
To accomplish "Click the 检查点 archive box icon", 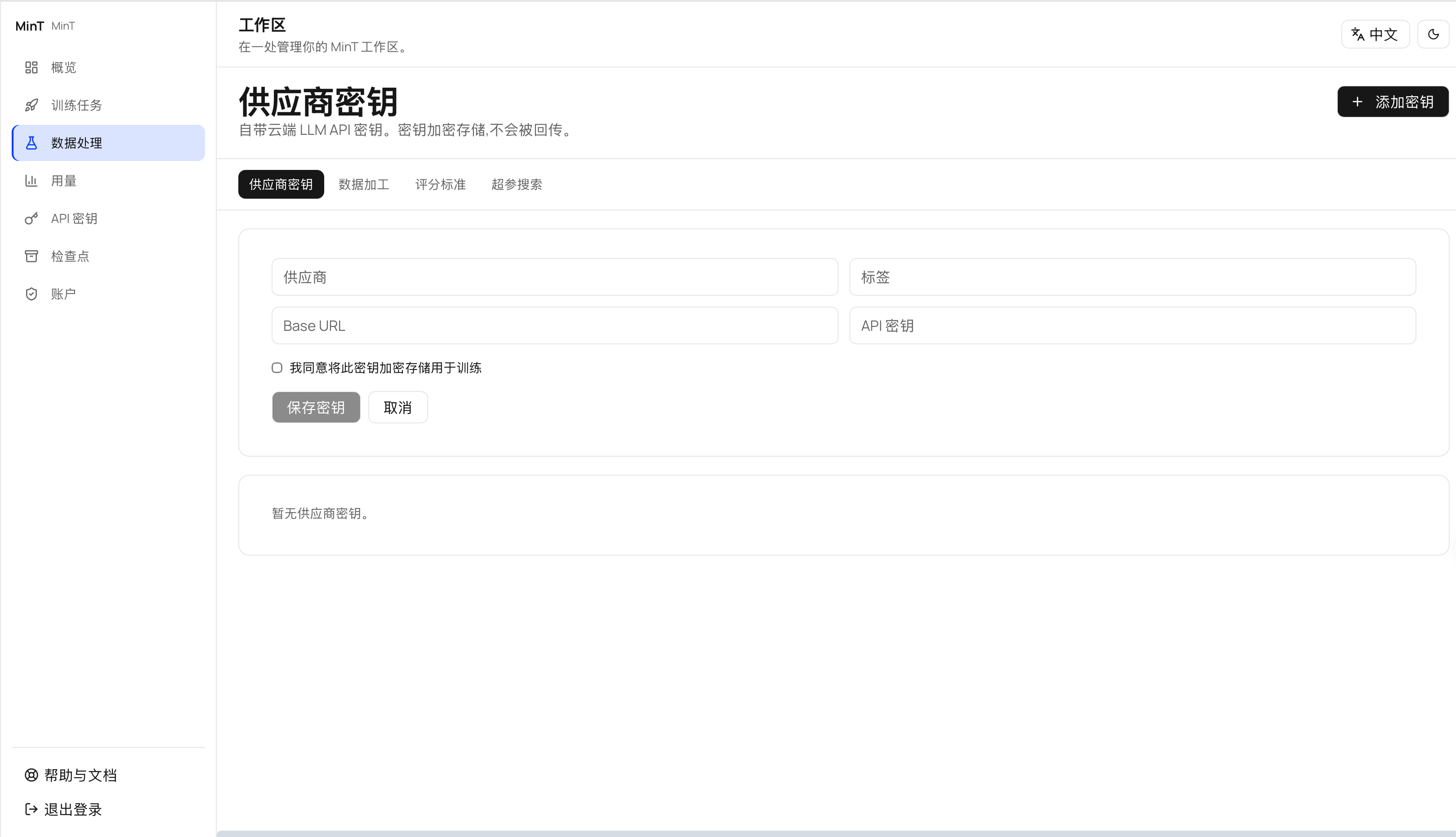I will coord(31,256).
